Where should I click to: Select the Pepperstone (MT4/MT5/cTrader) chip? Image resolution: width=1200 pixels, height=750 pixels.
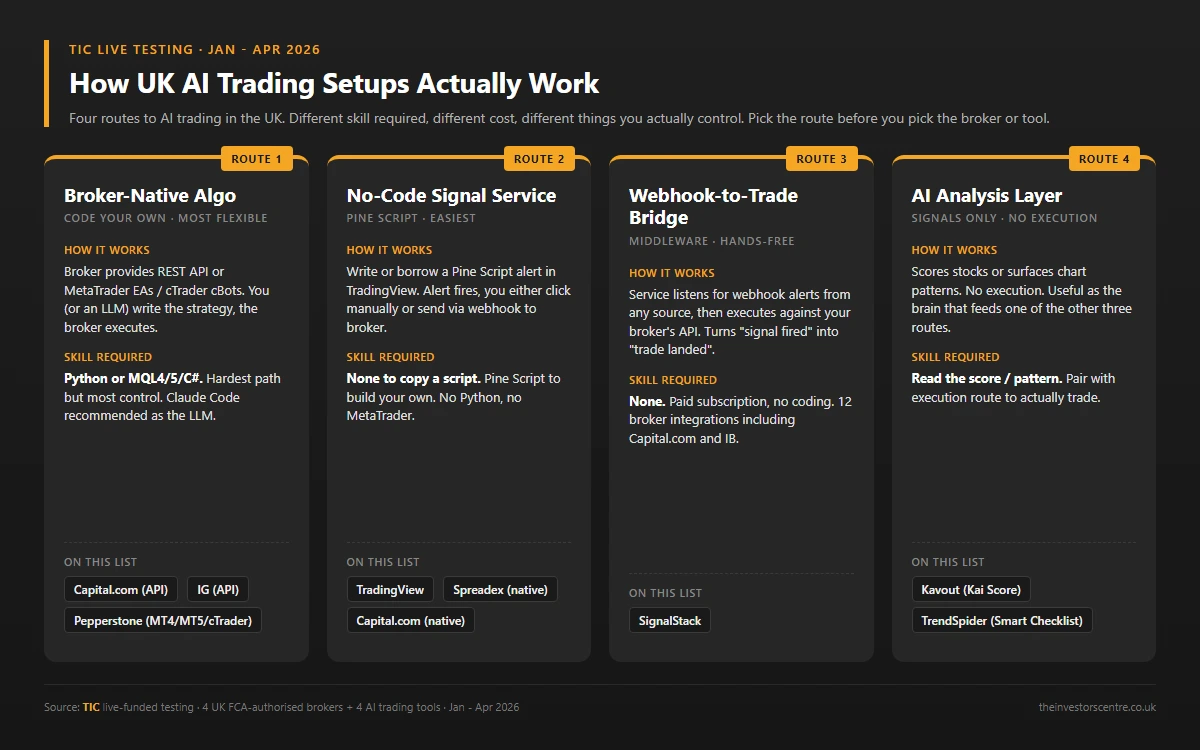pyautogui.click(x=163, y=621)
